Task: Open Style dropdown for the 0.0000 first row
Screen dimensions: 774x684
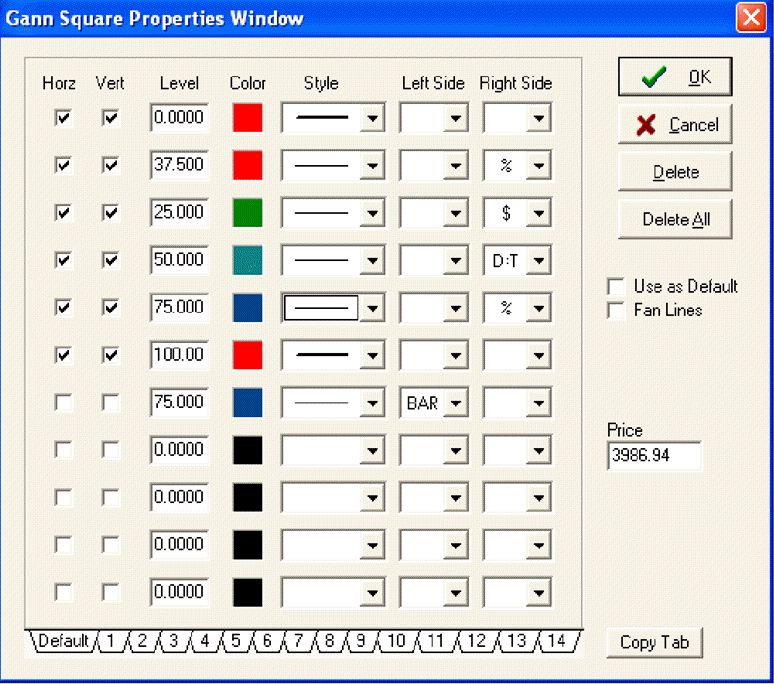Action: [372, 118]
